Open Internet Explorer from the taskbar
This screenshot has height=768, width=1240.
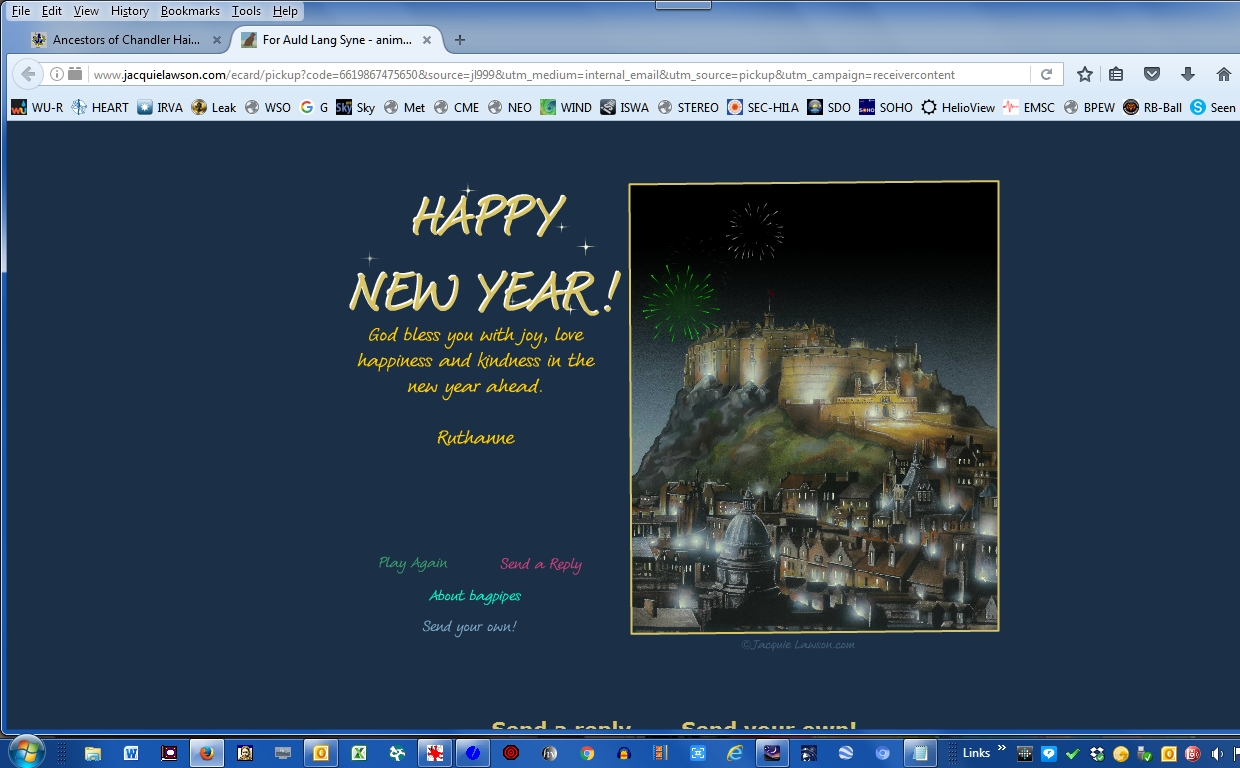735,753
